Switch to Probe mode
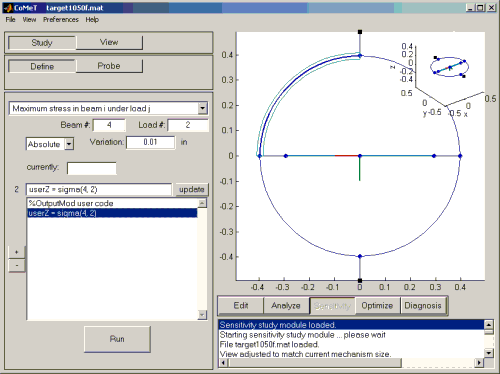 click(109, 66)
